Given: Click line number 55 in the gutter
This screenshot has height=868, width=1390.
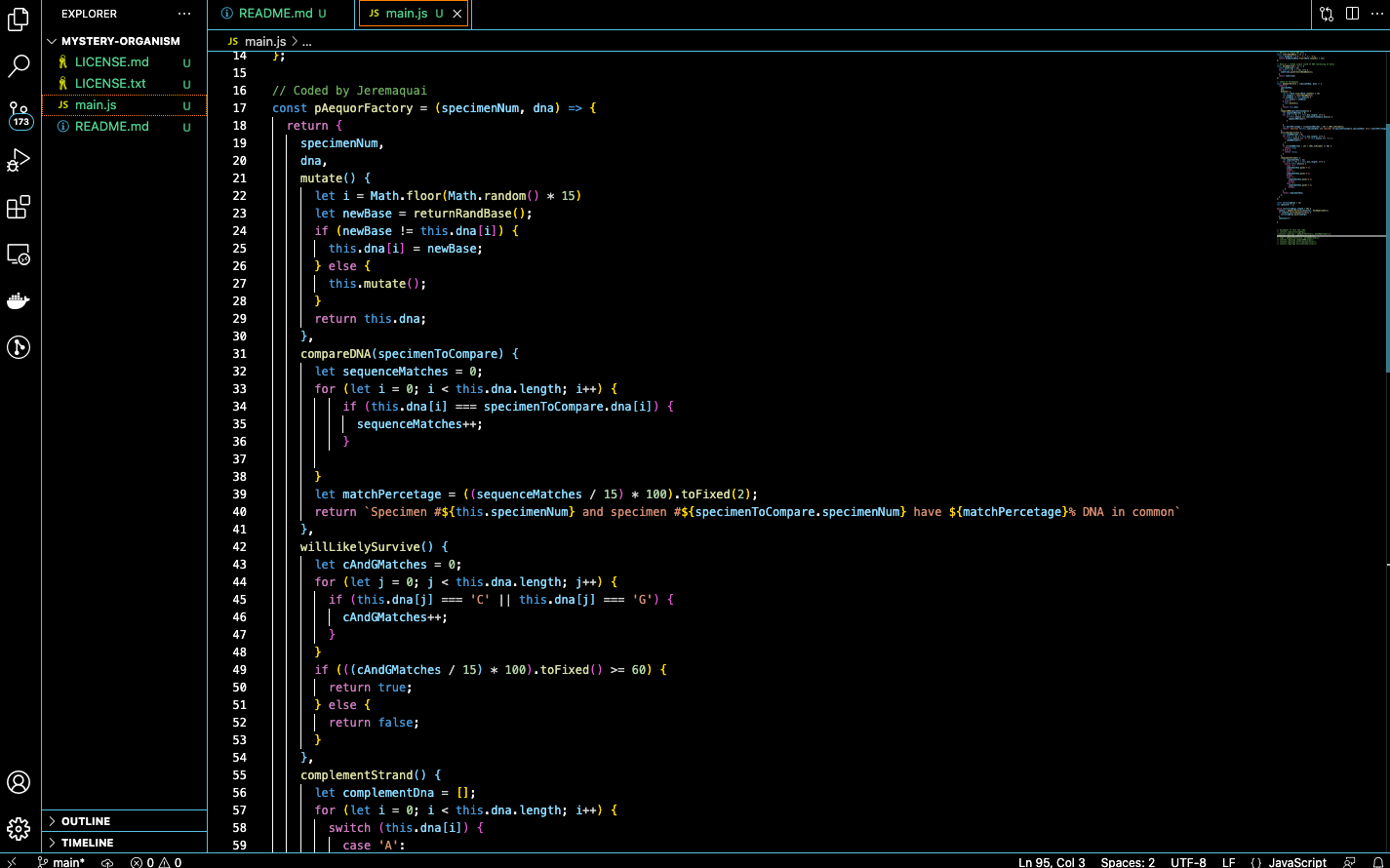Looking at the screenshot, I should click(240, 775).
